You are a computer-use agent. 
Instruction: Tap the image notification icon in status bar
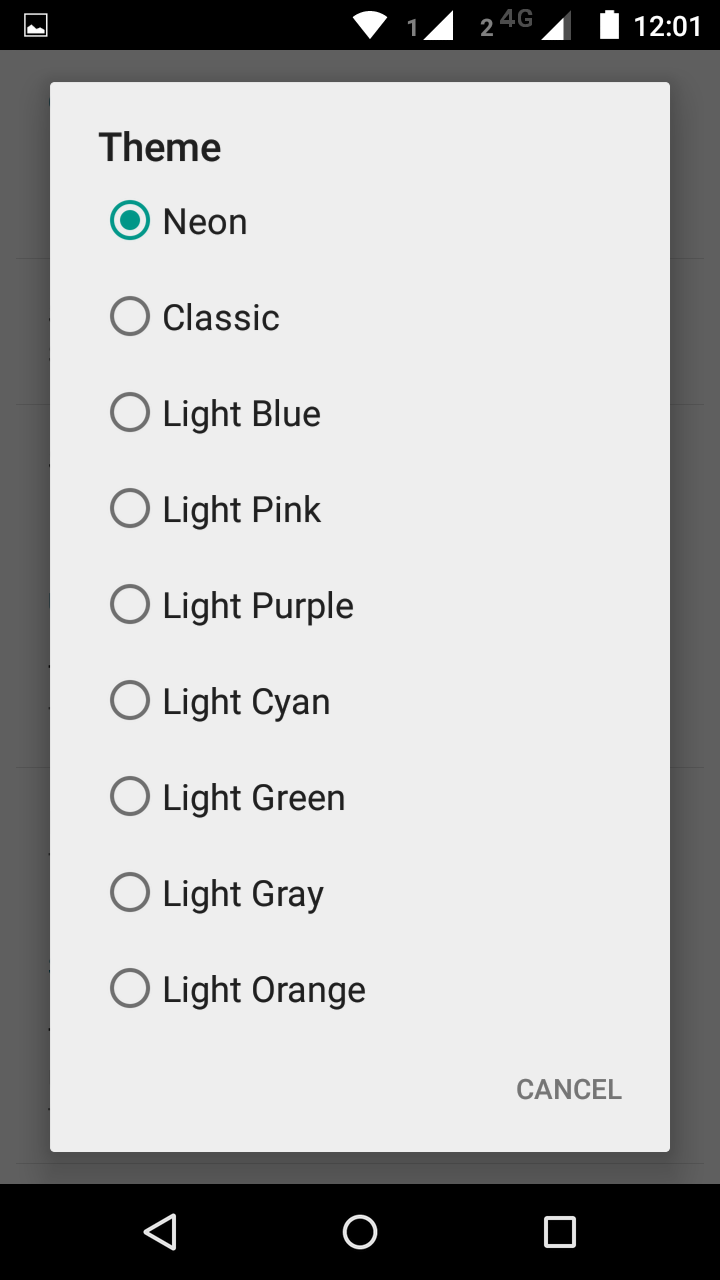point(36,26)
